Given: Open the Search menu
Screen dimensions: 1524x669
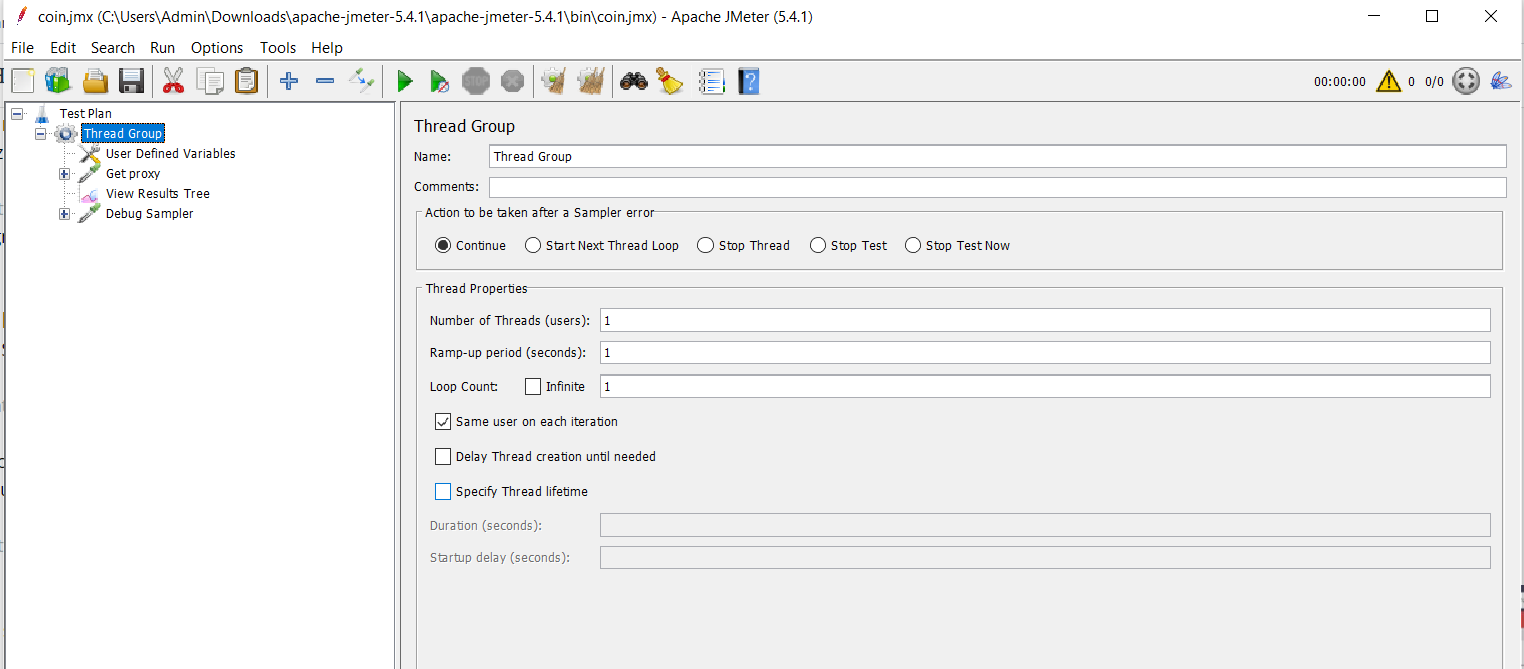Looking at the screenshot, I should click(x=113, y=47).
